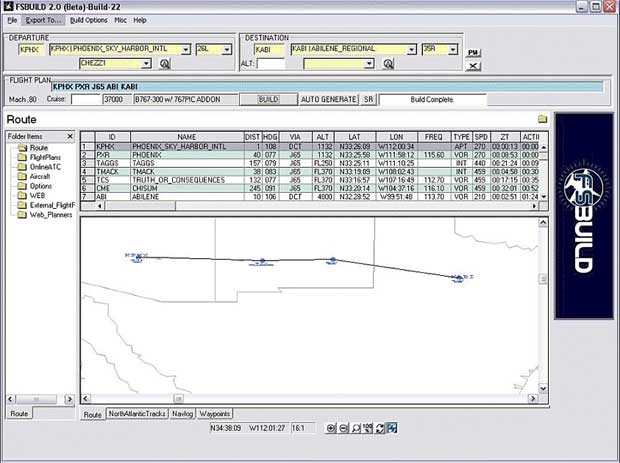Open the Build Options menu
Screen dimensions: 620x463
click(89, 20)
